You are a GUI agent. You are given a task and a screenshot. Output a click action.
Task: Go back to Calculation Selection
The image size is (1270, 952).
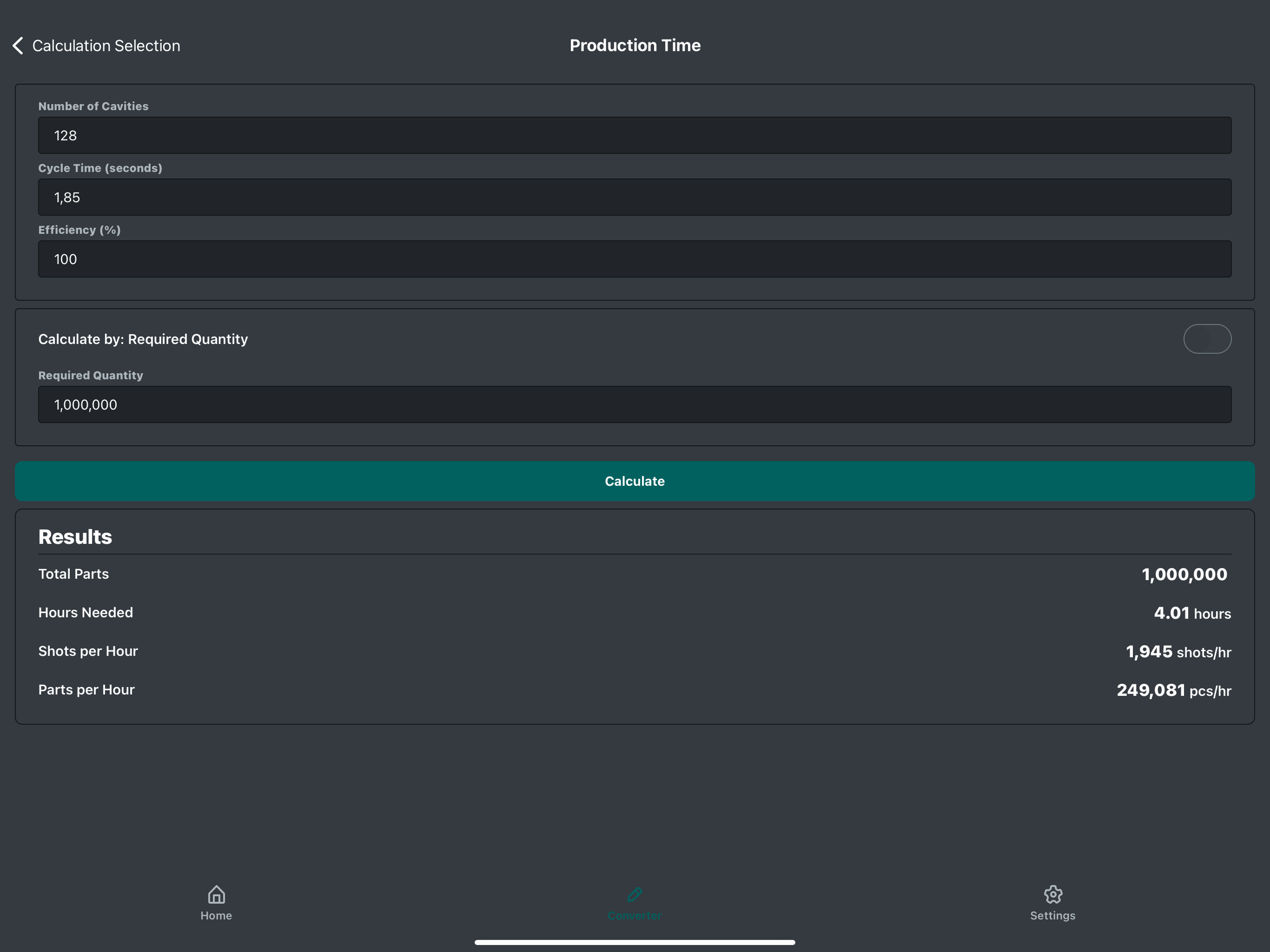coord(106,46)
